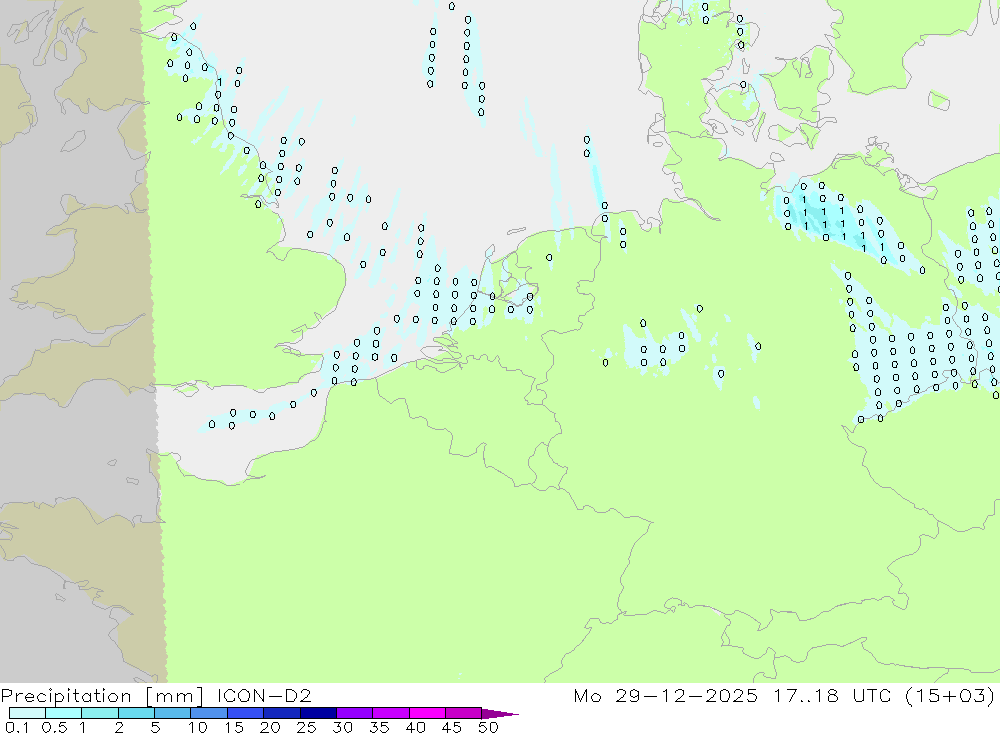Click the 0.1–0.5 mm palest cyan legend swatch
The width and height of the screenshot is (1000, 733).
point(27,713)
